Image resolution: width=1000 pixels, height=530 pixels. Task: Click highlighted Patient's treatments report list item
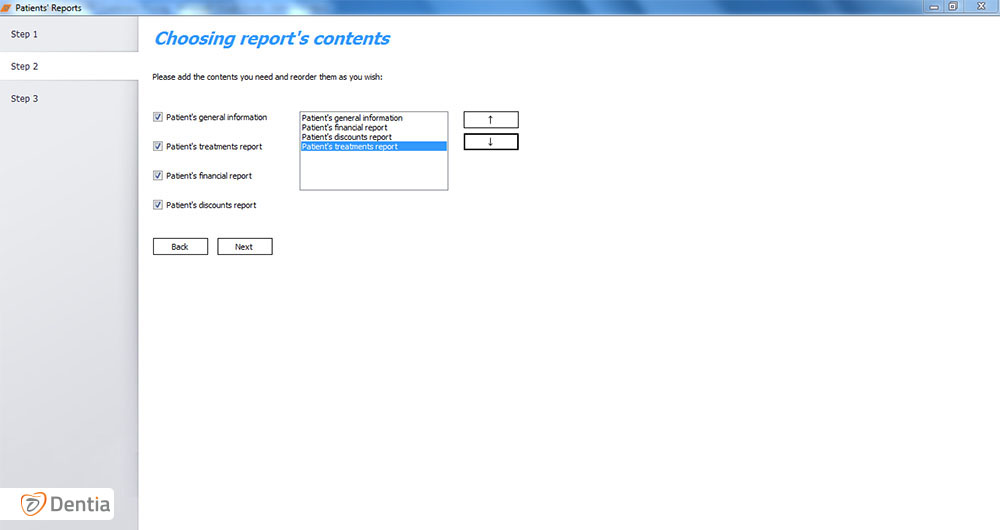coord(349,147)
